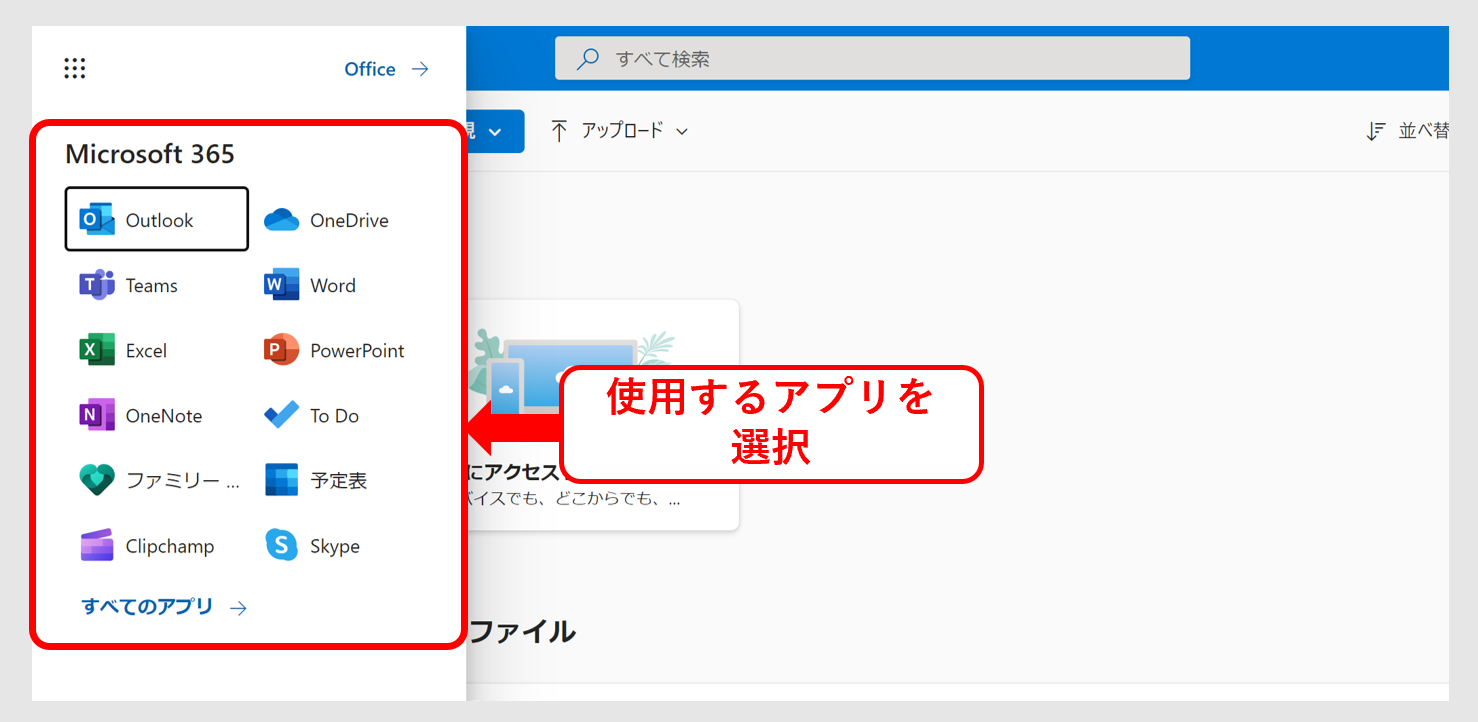
Task: Open the PowerPoint app
Action: (334, 350)
